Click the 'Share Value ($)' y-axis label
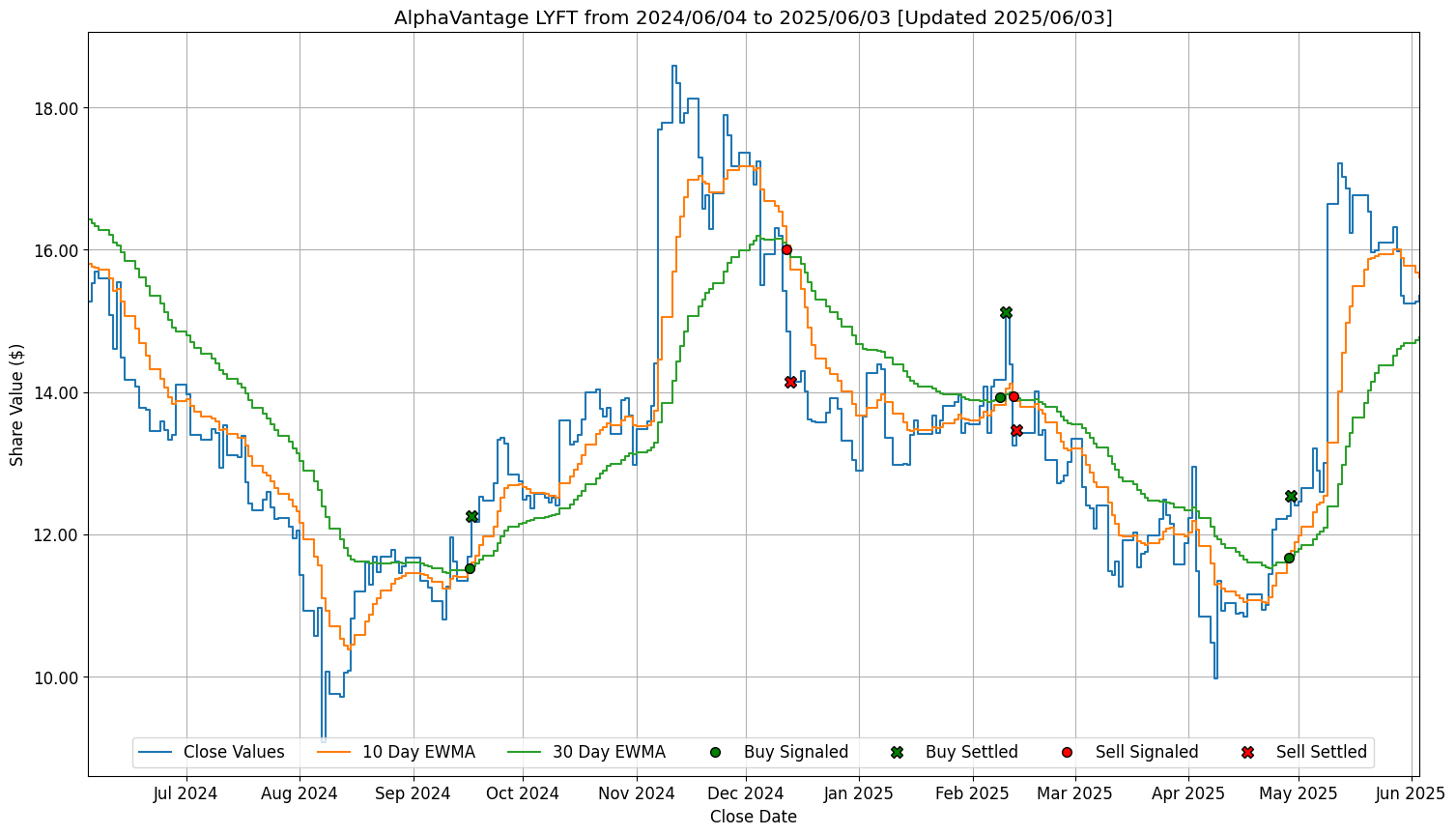This screenshot has width=1456, height=835. [17, 404]
